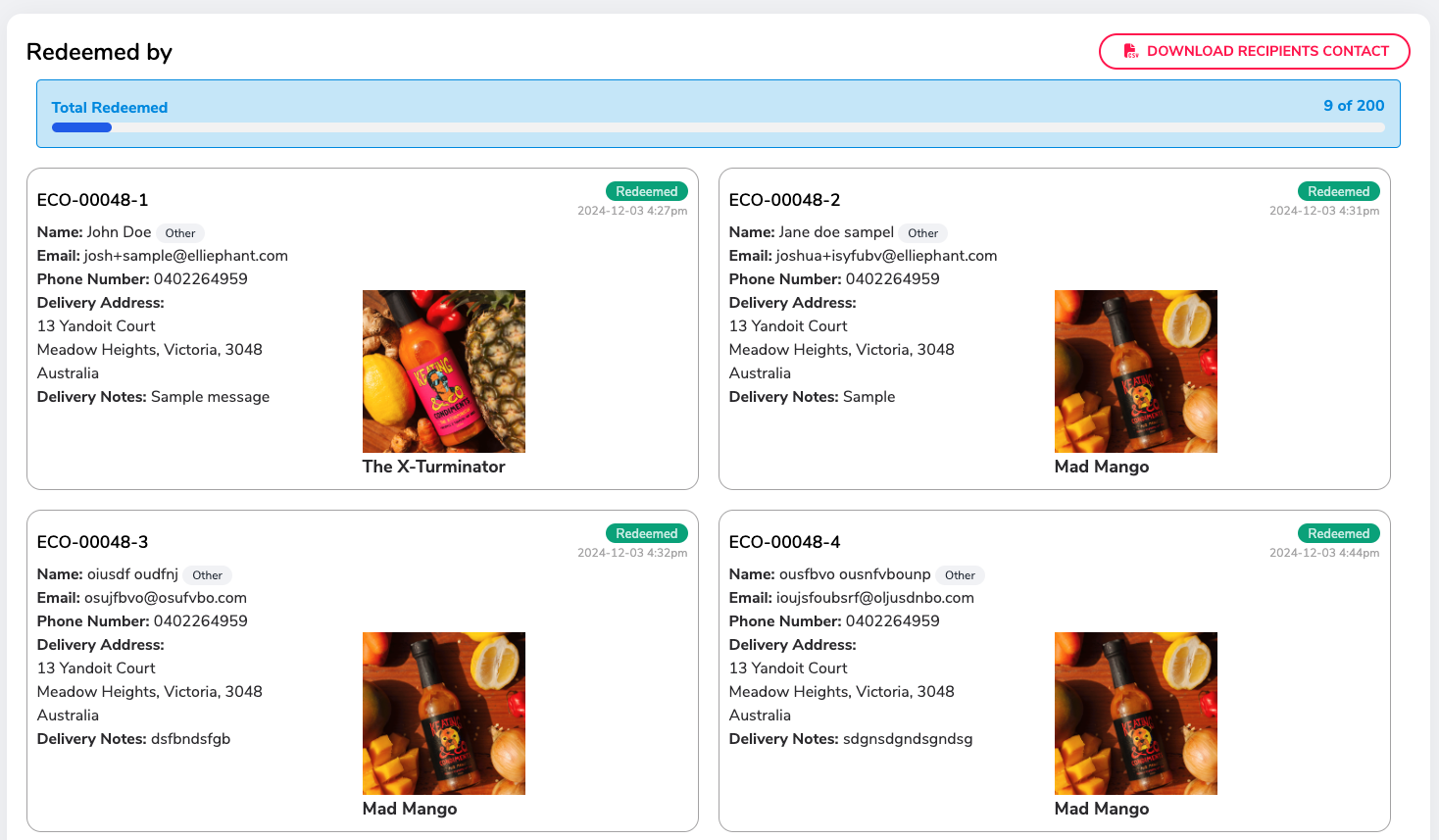Click Other tag beside Jane doe sampel
This screenshot has width=1439, height=840.
click(922, 233)
